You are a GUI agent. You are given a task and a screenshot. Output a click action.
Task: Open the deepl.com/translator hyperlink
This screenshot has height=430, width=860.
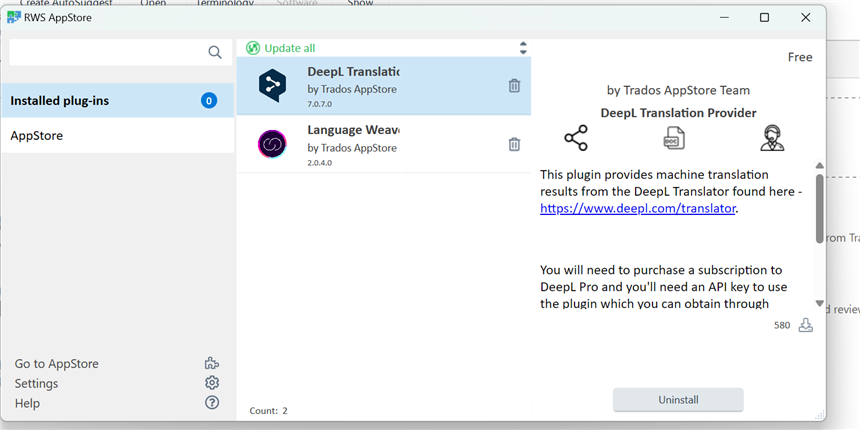point(637,209)
